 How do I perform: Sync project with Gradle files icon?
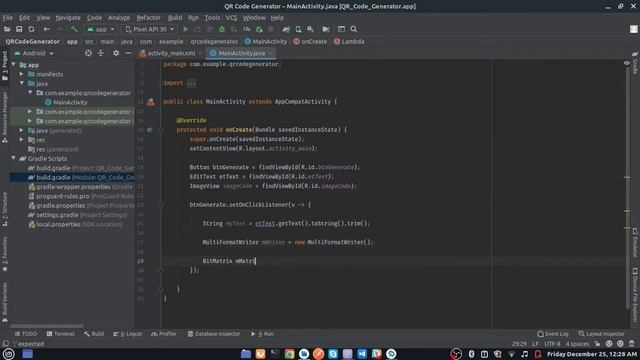pyautogui.click(x=286, y=29)
